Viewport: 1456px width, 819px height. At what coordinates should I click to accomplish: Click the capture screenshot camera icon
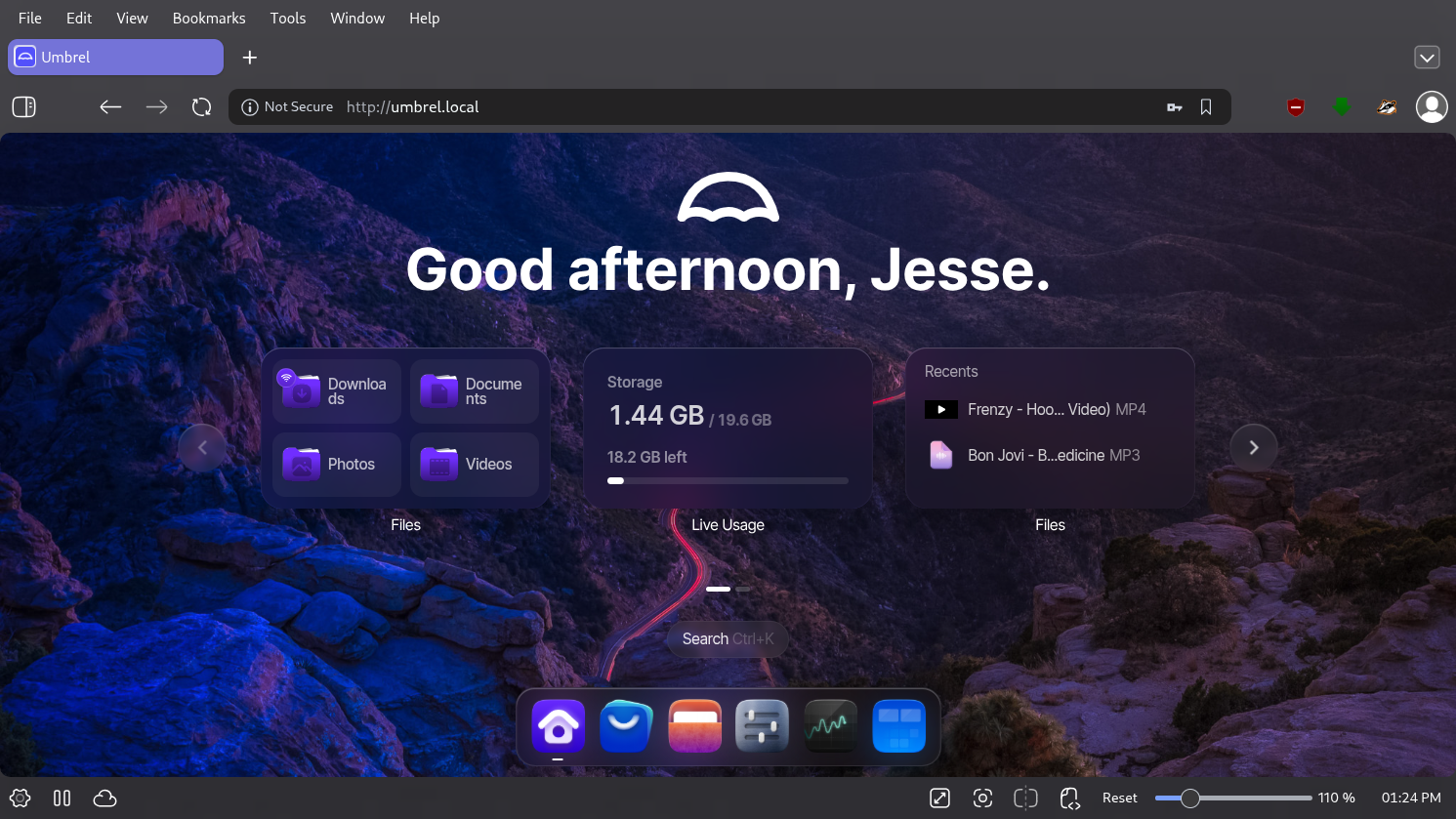[982, 798]
